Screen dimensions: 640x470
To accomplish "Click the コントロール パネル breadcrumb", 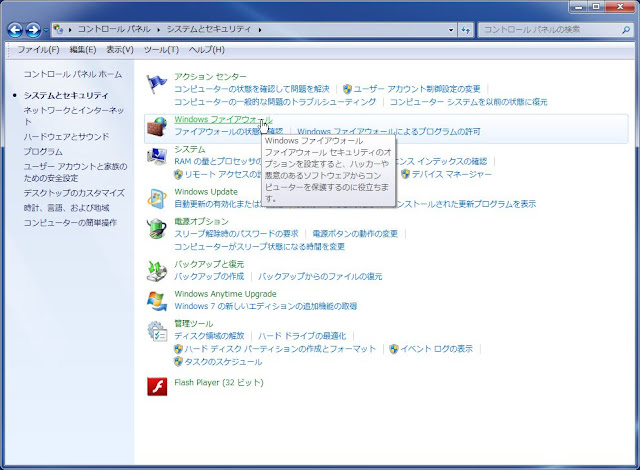I will (x=114, y=29).
